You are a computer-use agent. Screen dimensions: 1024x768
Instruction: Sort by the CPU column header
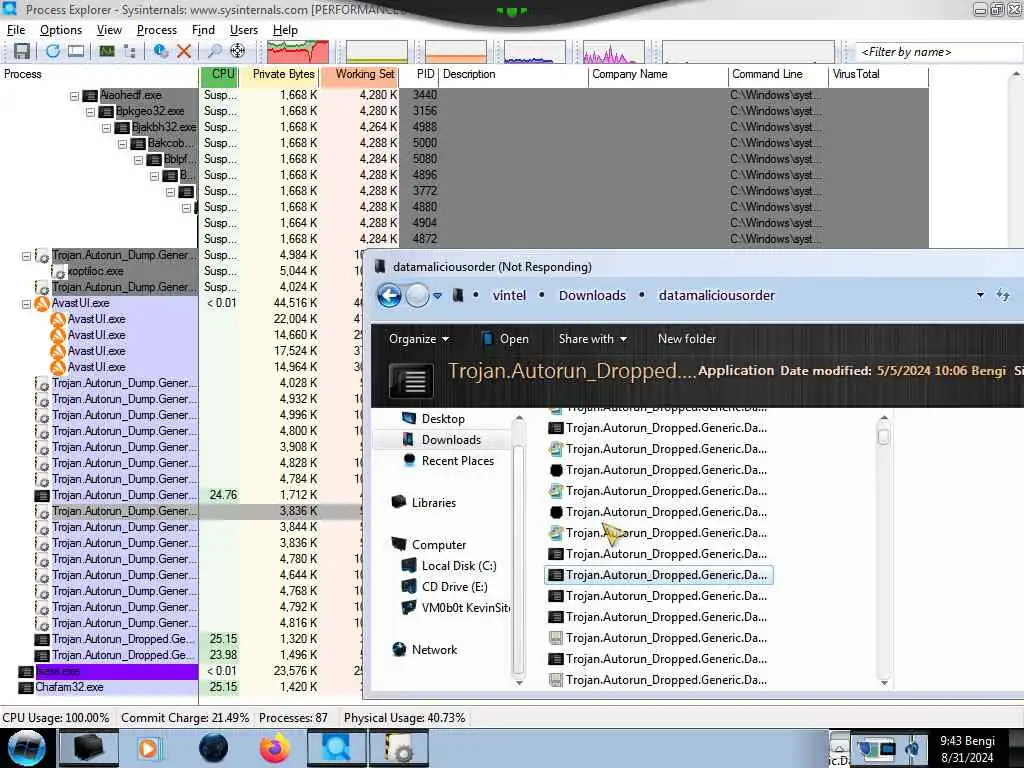click(x=219, y=74)
